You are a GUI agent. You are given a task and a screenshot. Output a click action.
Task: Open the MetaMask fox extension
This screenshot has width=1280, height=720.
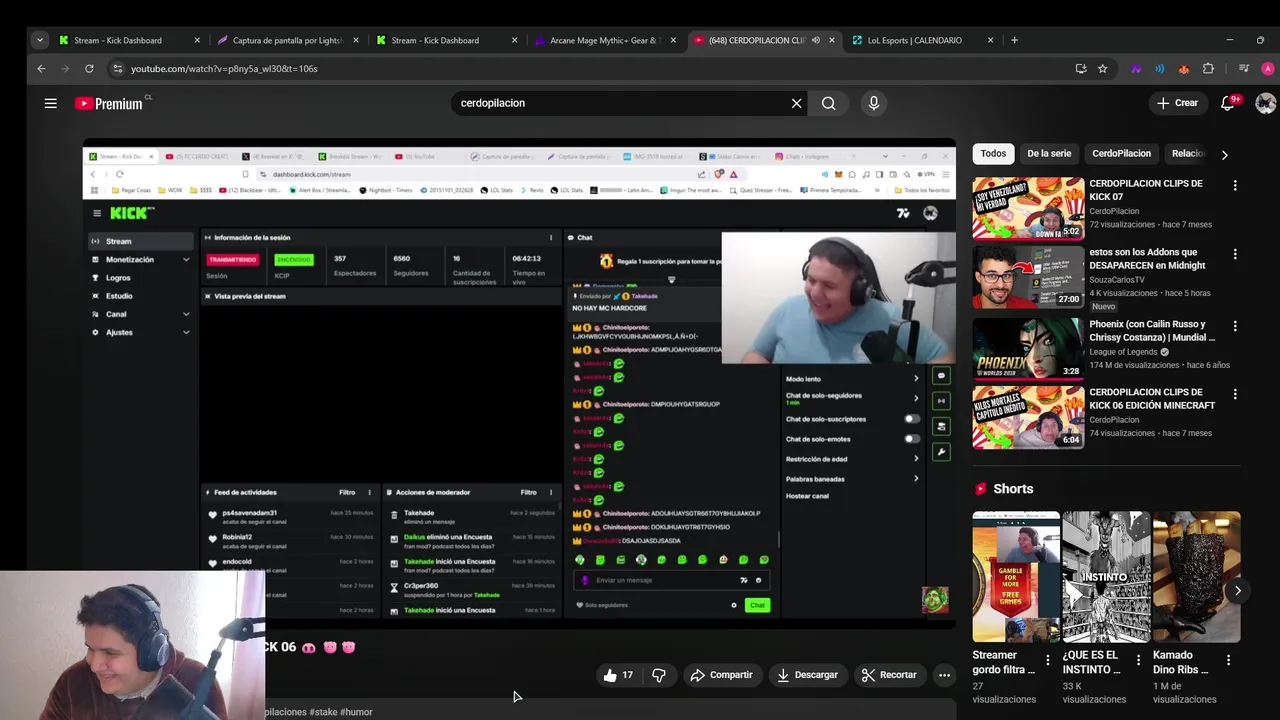[x=1184, y=69]
